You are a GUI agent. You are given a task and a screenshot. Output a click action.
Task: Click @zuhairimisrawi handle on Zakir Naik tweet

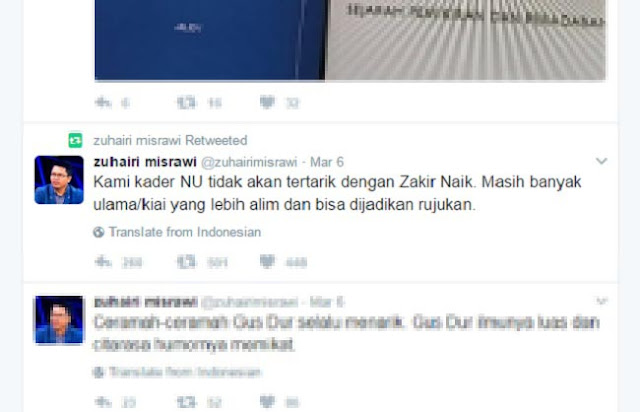coord(249,162)
